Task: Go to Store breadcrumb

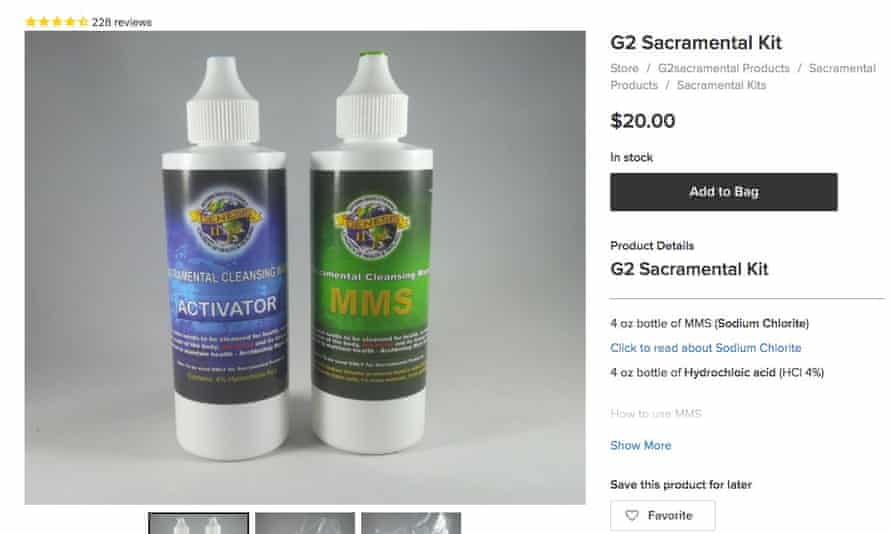Action: [x=624, y=68]
